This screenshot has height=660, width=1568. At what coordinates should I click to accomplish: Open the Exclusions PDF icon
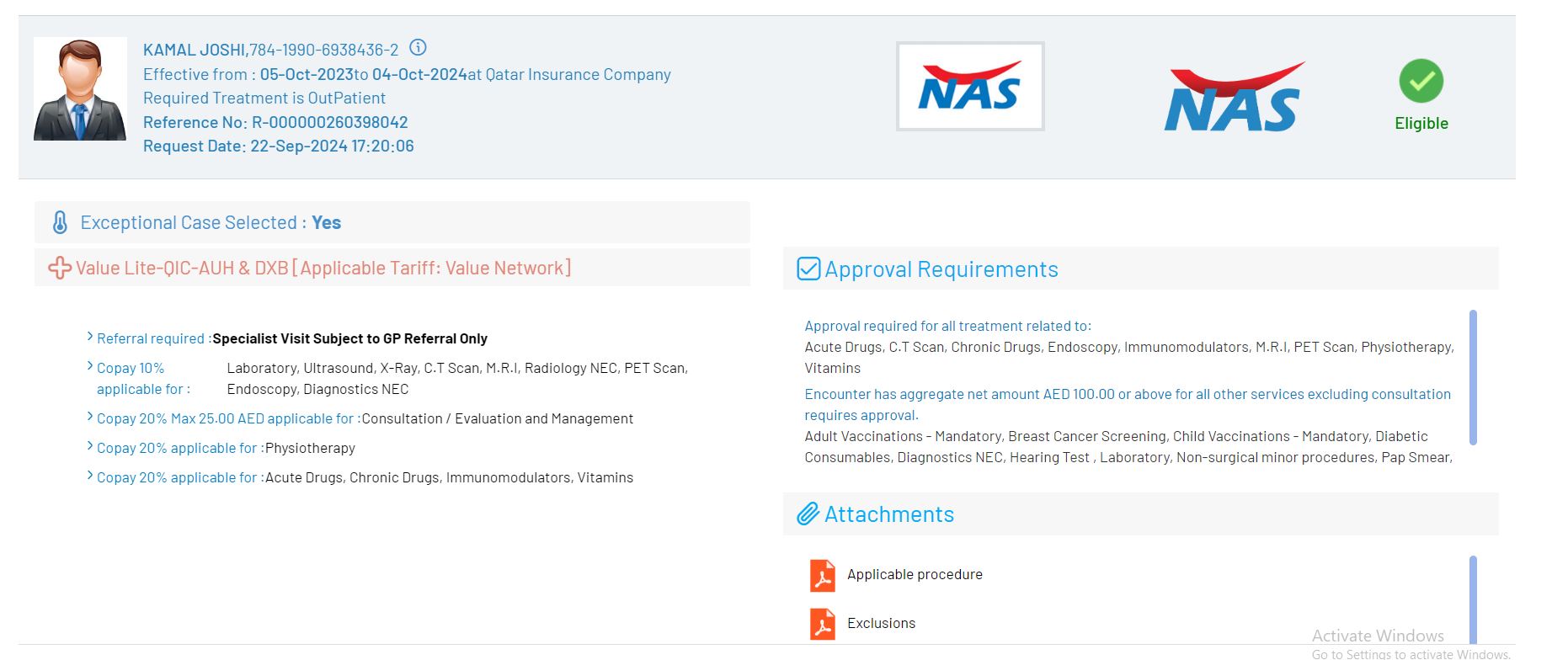[x=822, y=625]
